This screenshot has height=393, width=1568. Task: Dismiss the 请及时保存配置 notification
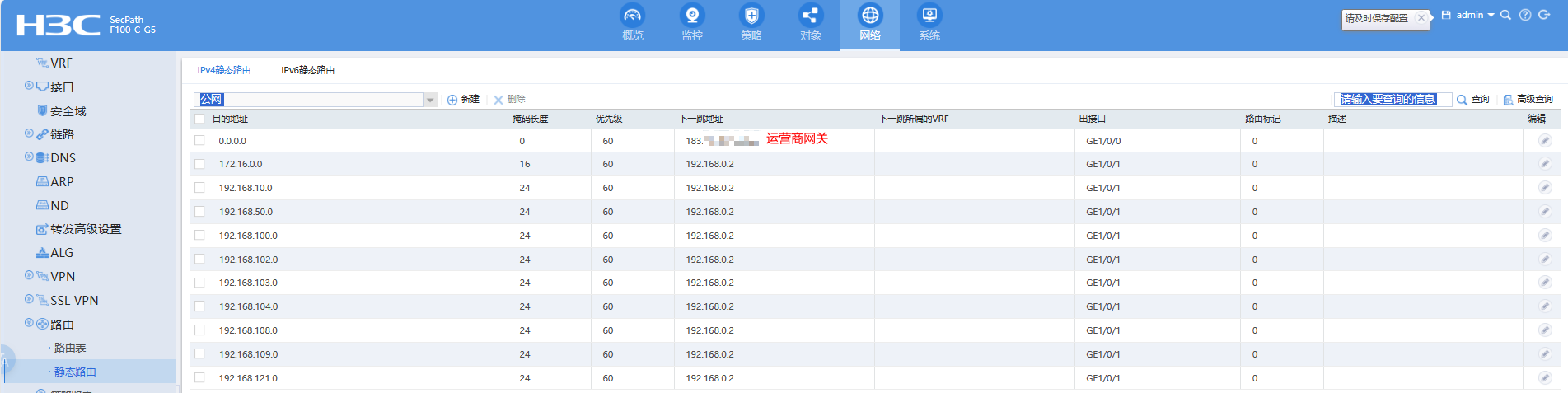point(1421,17)
